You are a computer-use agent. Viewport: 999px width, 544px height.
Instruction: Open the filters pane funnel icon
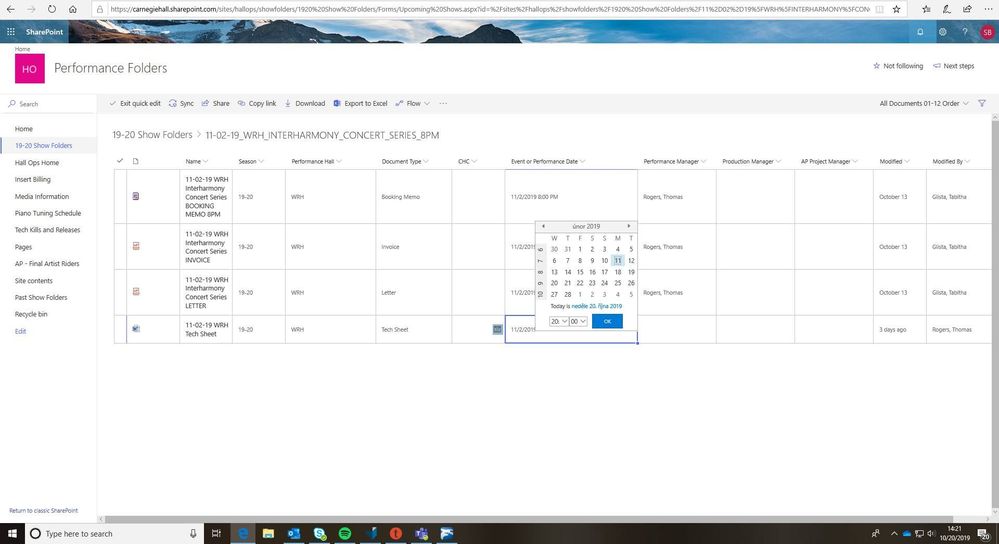(x=982, y=103)
